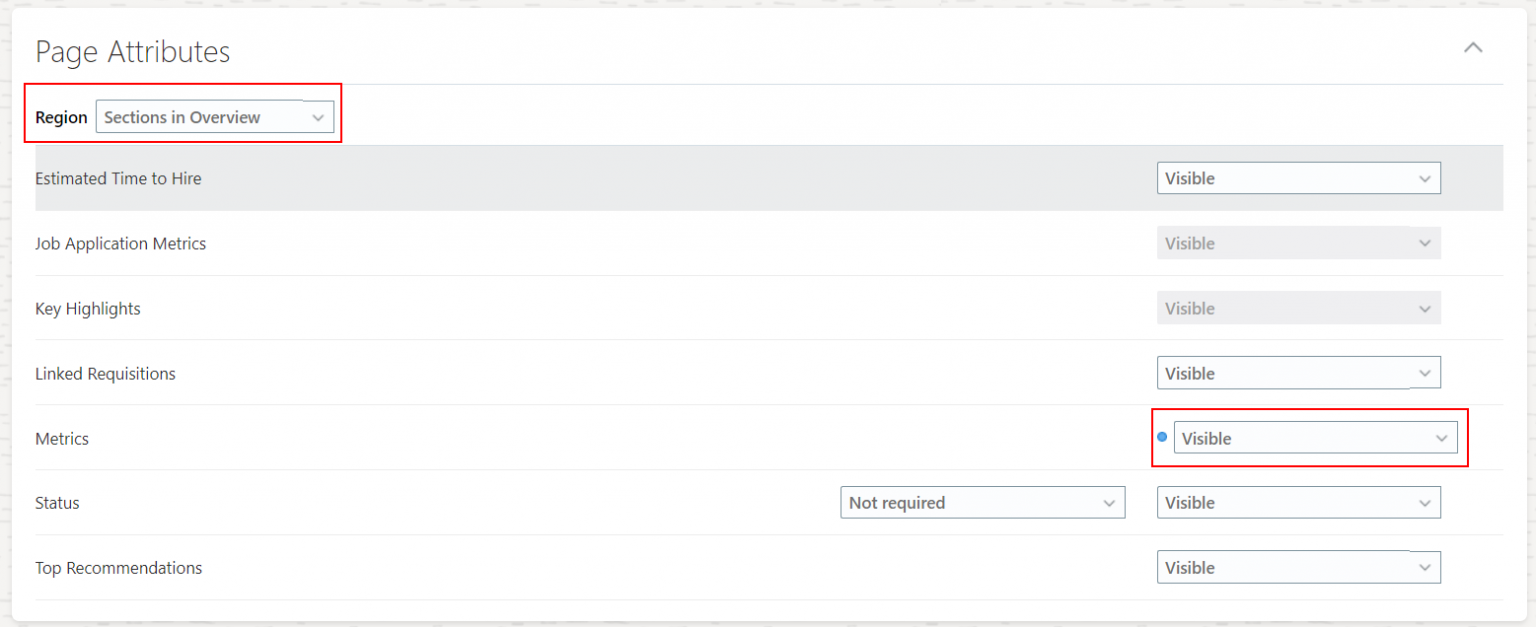Open the Estimated Time to Hire visibility dropdown
This screenshot has width=1536, height=627.
[x=1299, y=178]
